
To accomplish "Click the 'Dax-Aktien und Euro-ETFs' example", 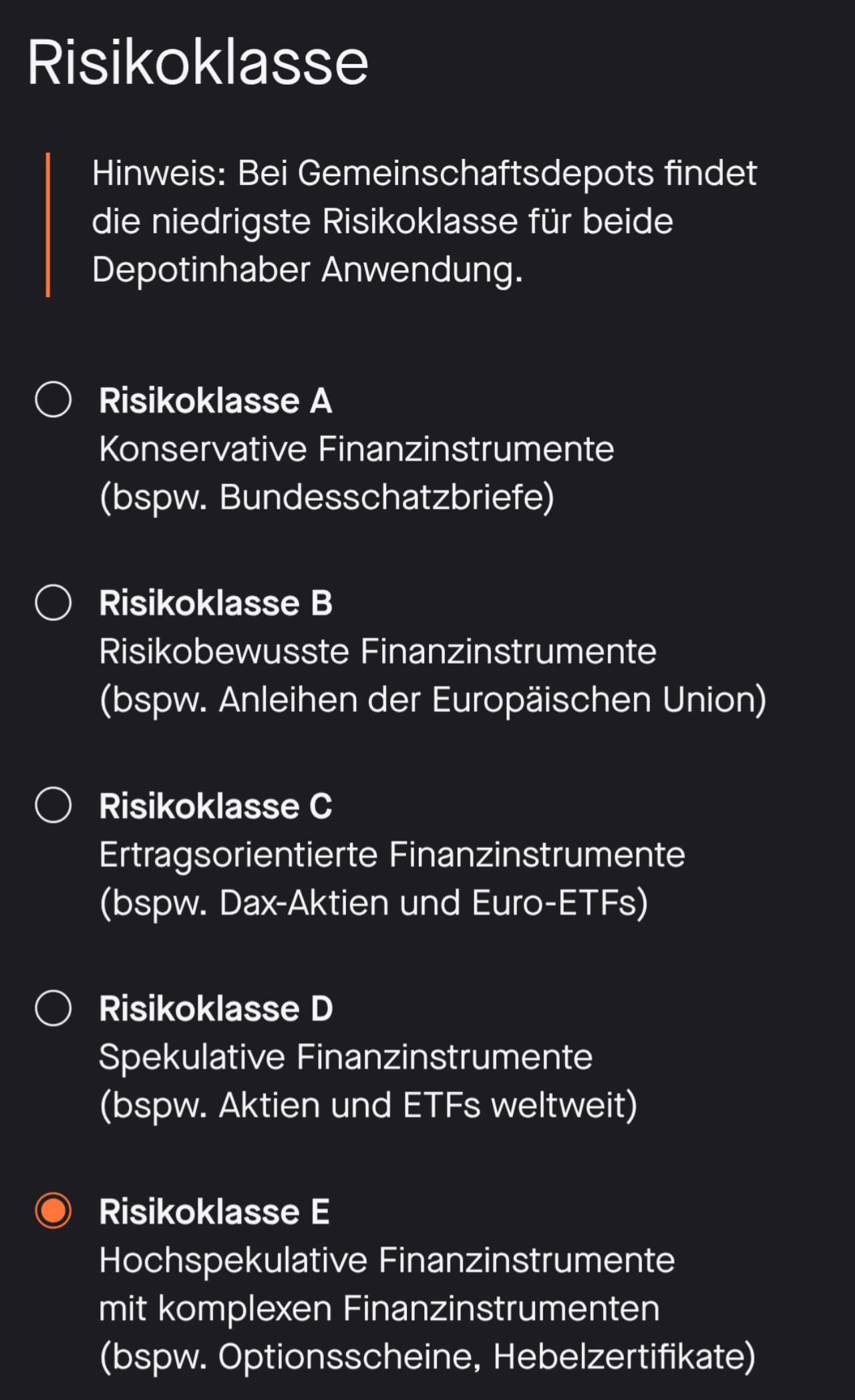I will (373, 903).
